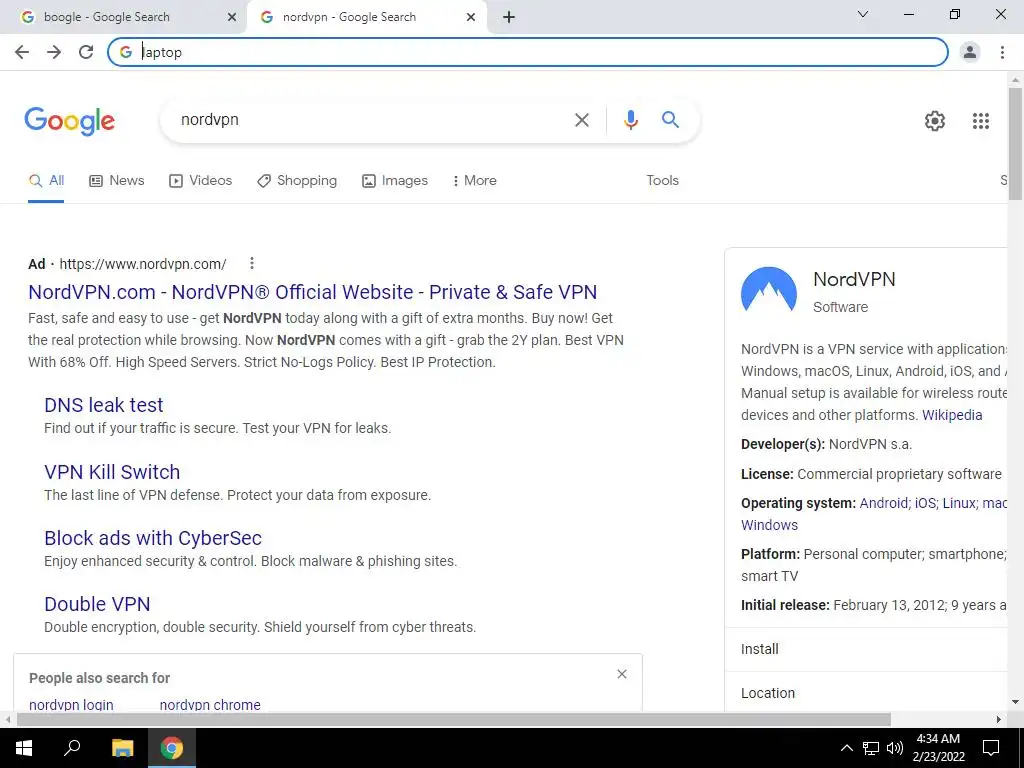Click the NordVPN mountain logo thumbnail
Screen dimensions: 1024x768
[769, 291]
